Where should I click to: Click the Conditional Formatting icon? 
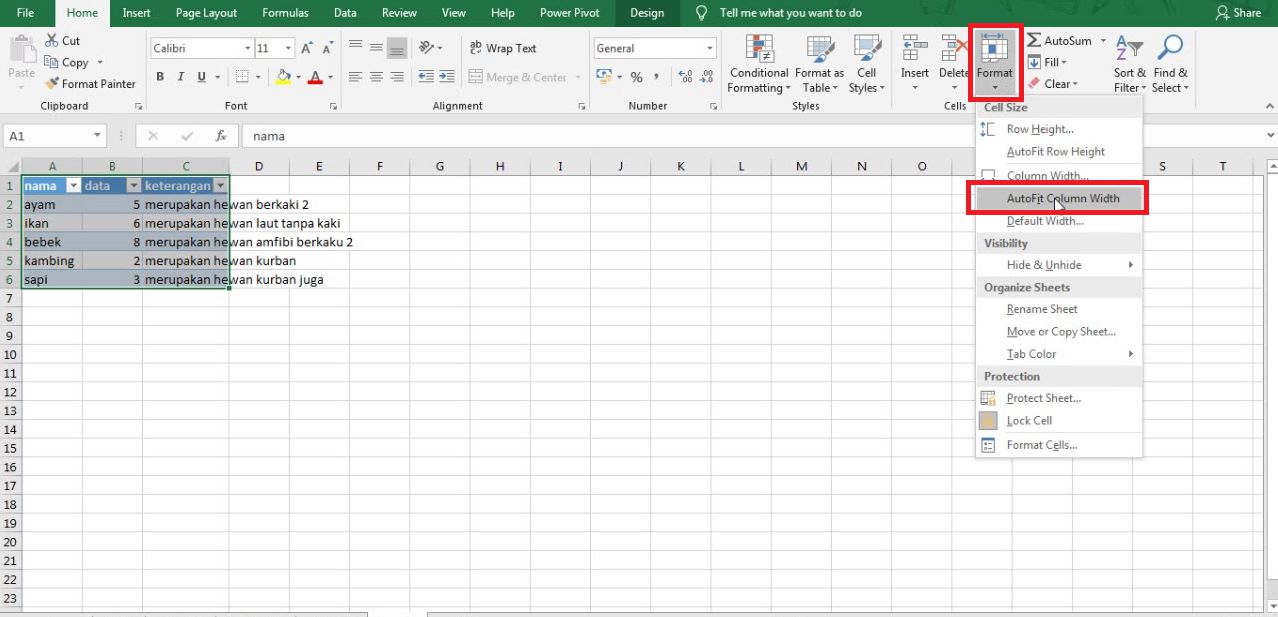(x=759, y=50)
